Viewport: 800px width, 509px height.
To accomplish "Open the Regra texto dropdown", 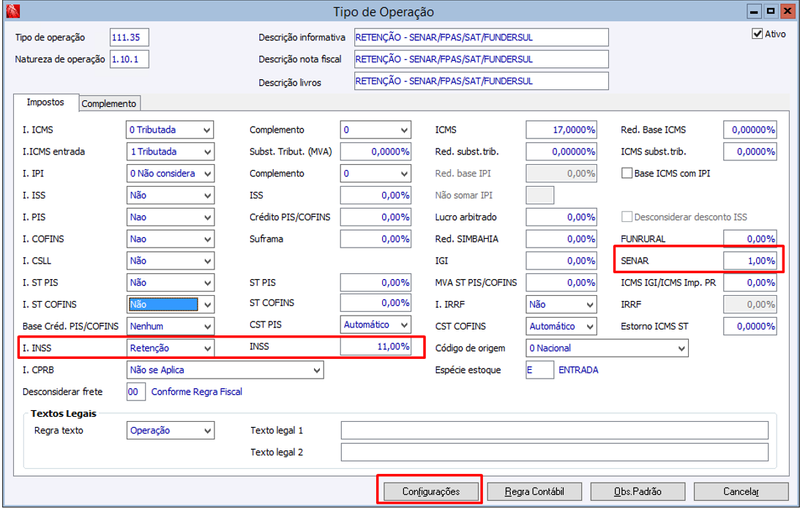I will [x=170, y=430].
